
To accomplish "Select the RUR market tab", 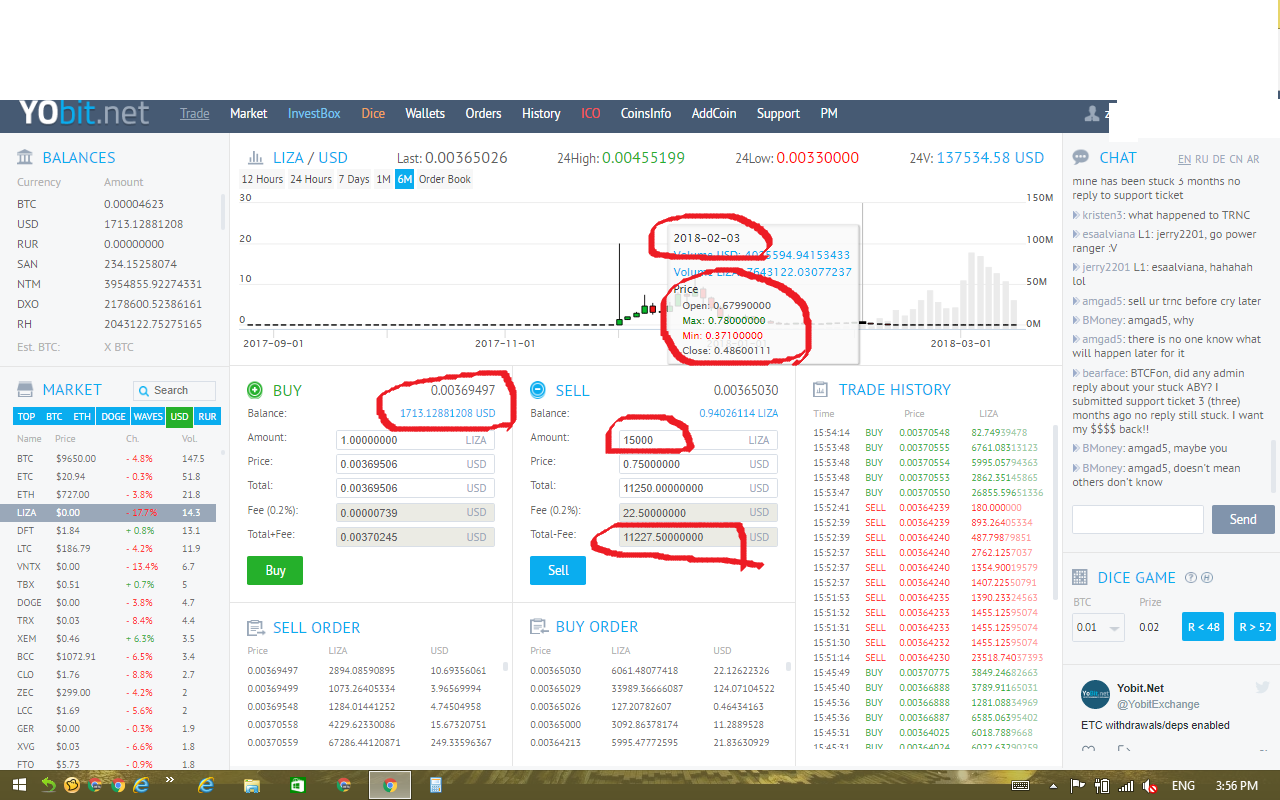I will pos(208,416).
